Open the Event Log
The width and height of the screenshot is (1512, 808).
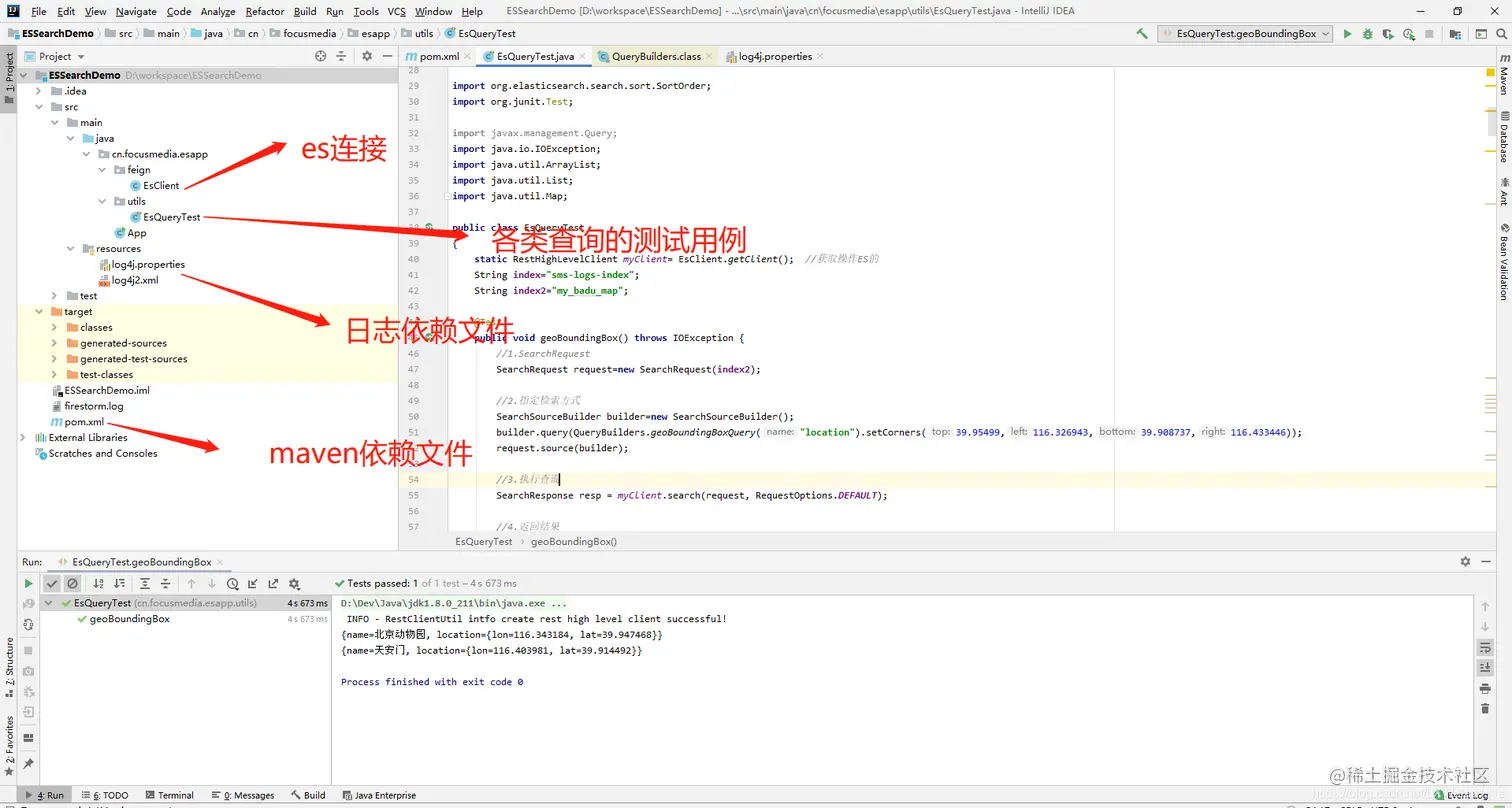tap(1460, 795)
